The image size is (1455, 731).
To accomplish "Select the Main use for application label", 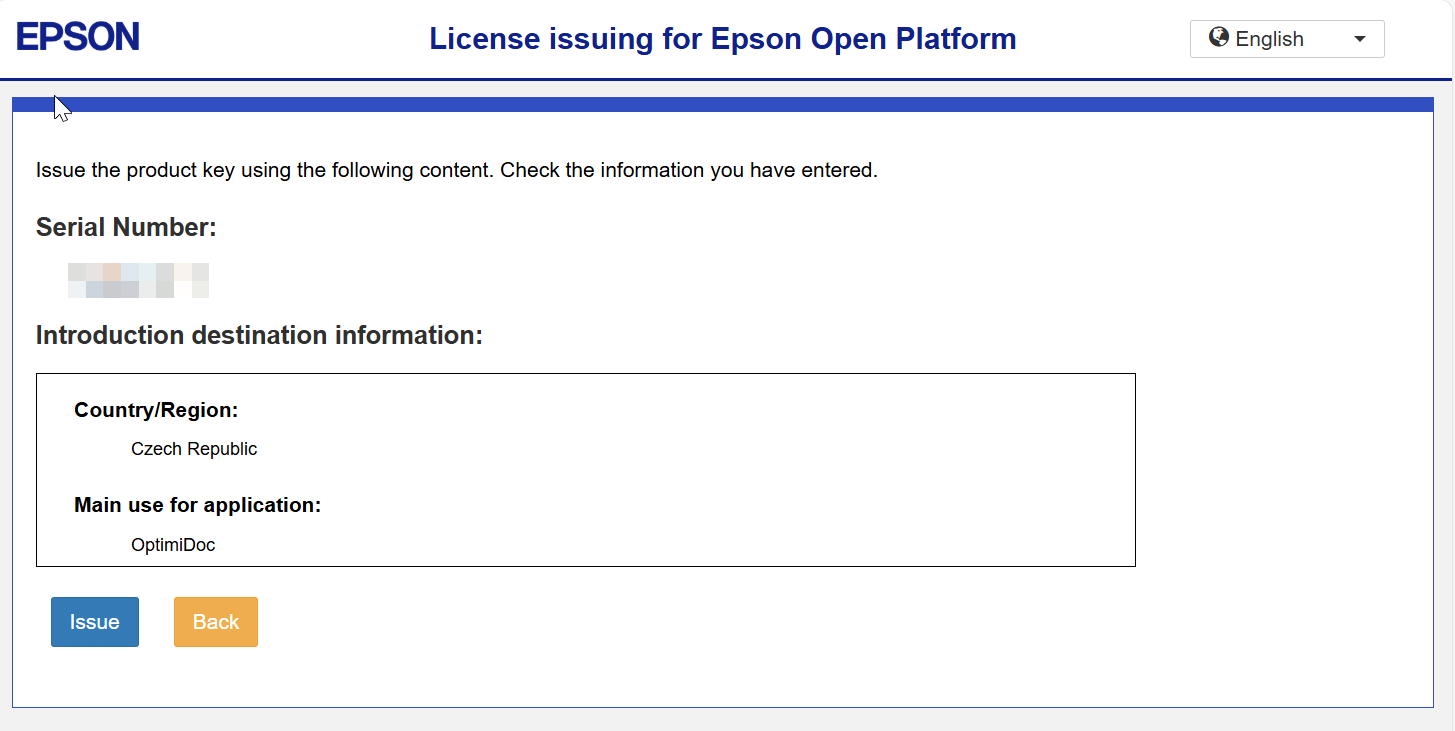I will 197,505.
